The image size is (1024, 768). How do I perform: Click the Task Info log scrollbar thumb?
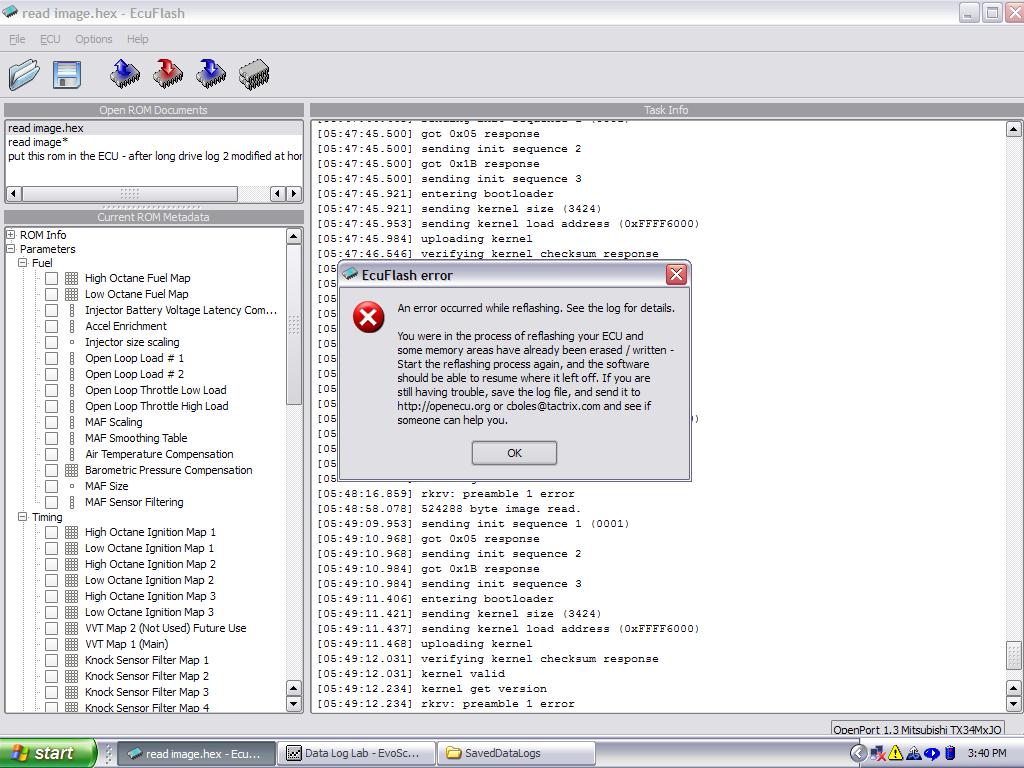point(1014,656)
